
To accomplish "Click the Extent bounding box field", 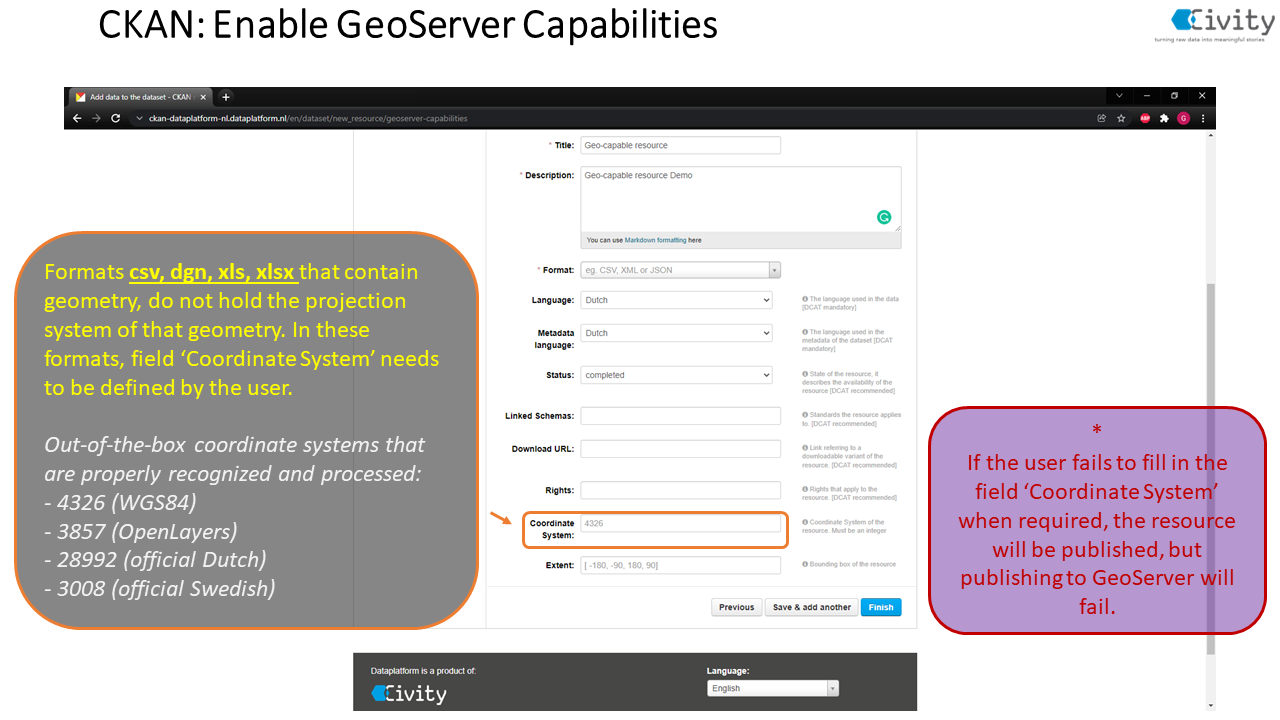I will pos(680,565).
